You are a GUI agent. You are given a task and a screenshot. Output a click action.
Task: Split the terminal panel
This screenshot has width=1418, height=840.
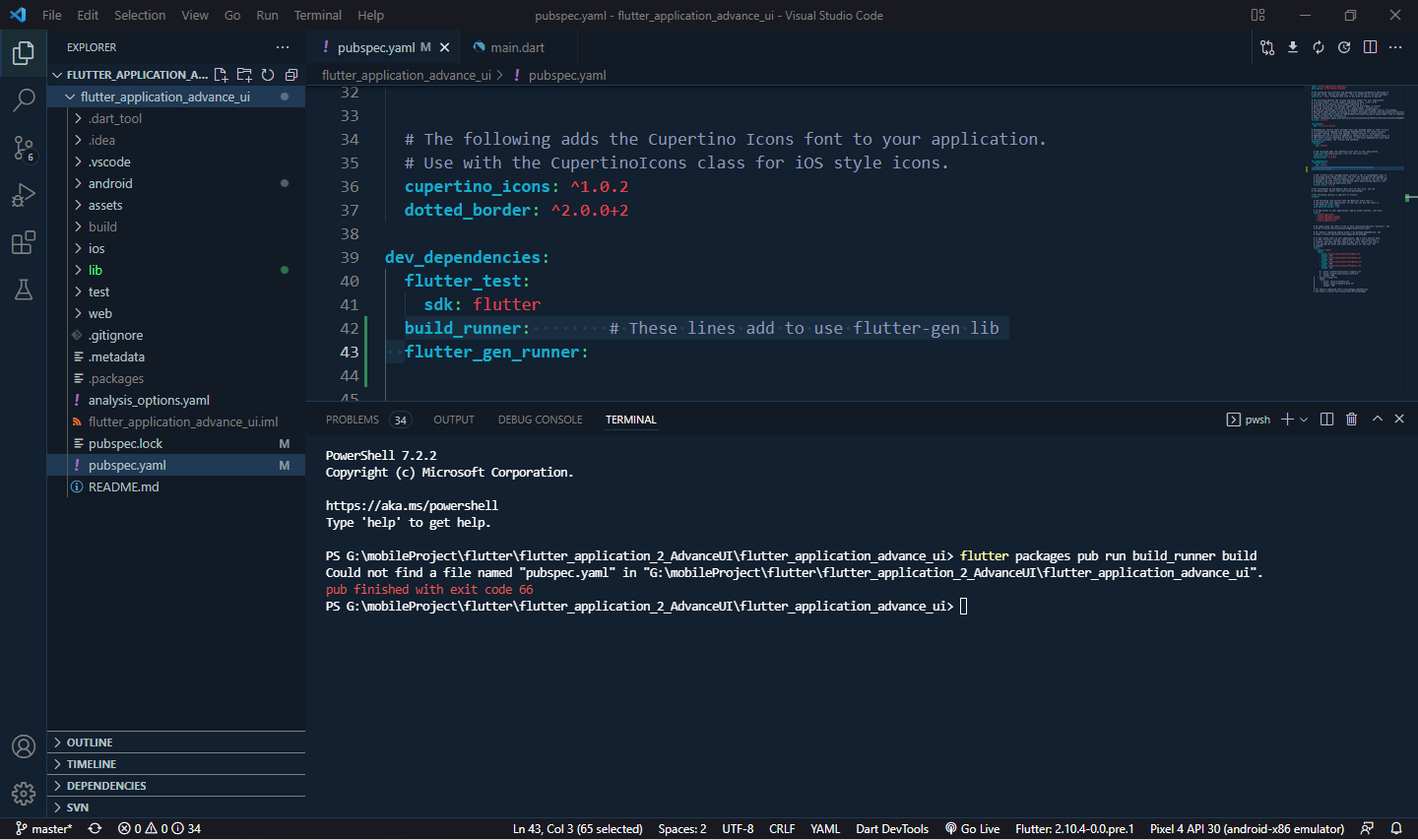[1326, 420]
